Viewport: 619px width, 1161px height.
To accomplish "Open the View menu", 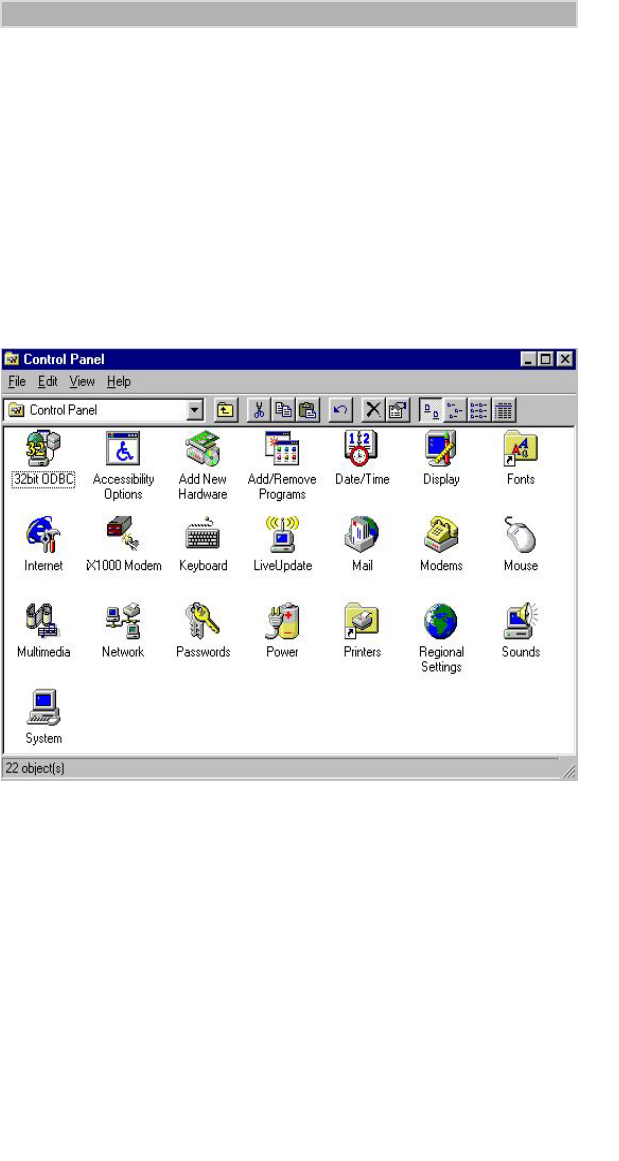I will click(x=82, y=381).
